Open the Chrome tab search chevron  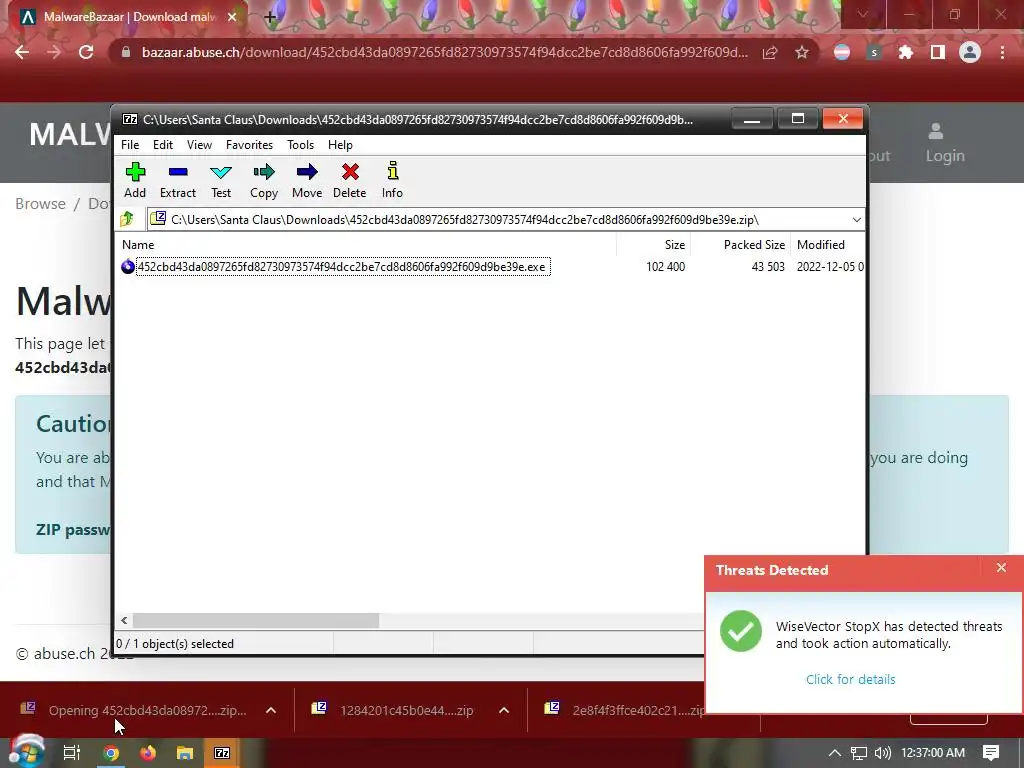tap(863, 14)
